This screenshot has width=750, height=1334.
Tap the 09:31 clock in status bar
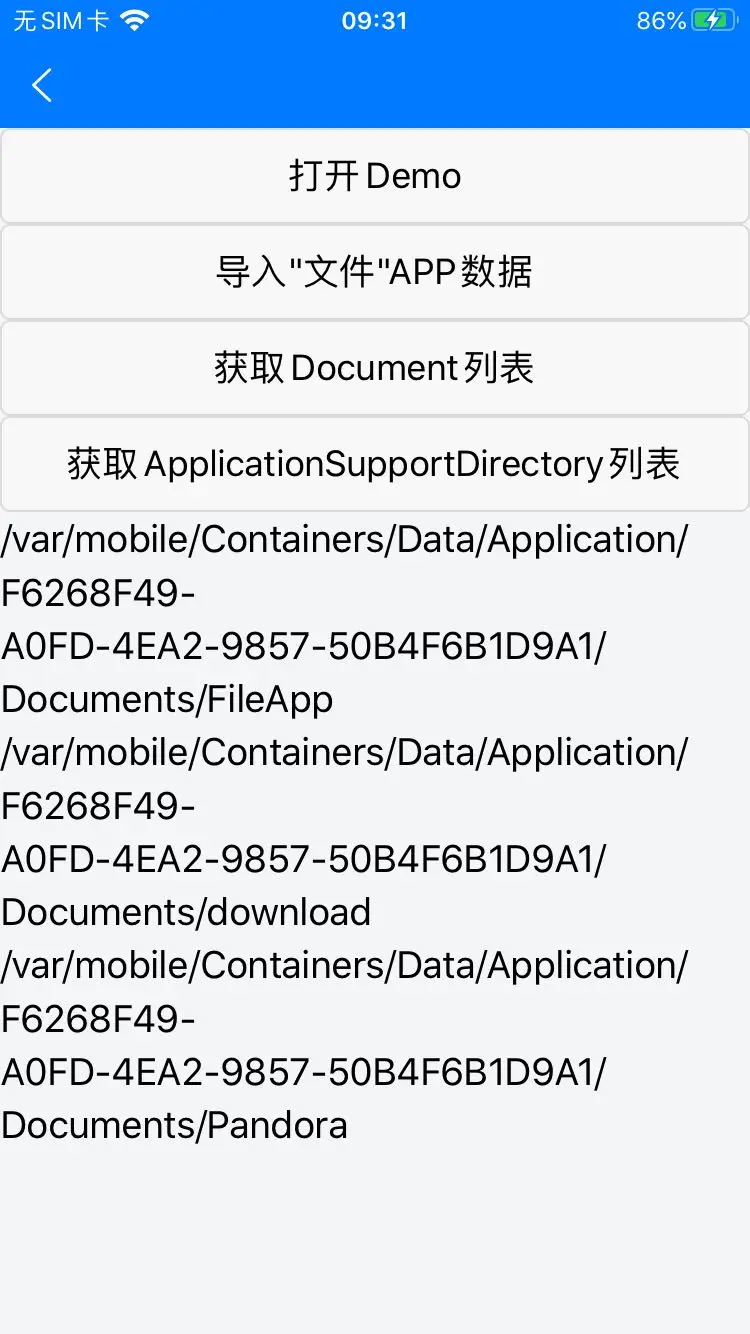tap(374, 21)
